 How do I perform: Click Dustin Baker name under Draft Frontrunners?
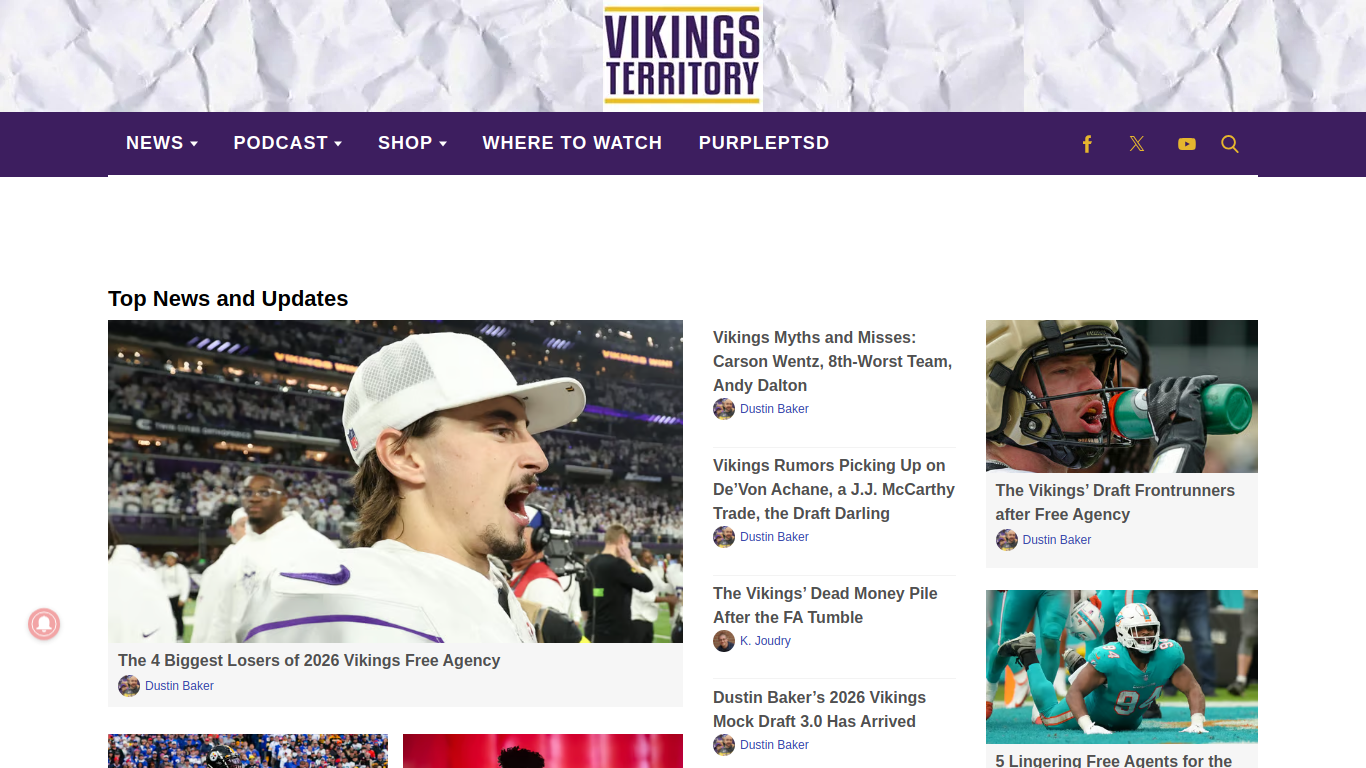(1057, 540)
